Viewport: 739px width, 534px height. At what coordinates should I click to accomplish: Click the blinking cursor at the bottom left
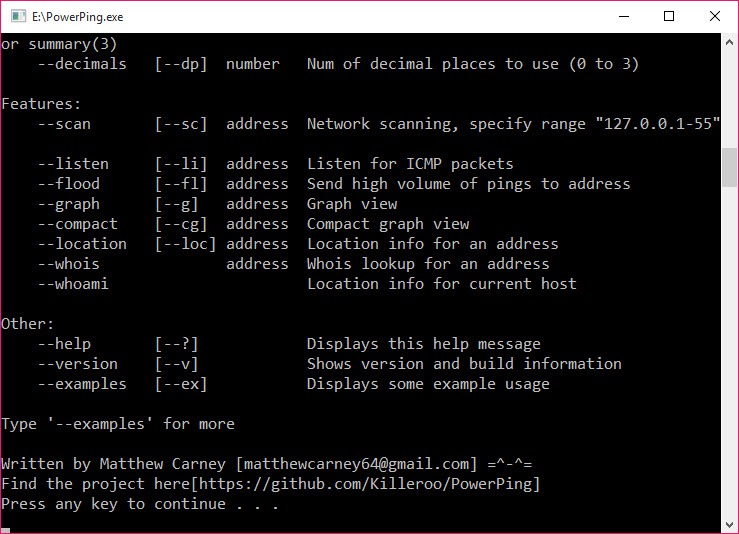(5, 530)
